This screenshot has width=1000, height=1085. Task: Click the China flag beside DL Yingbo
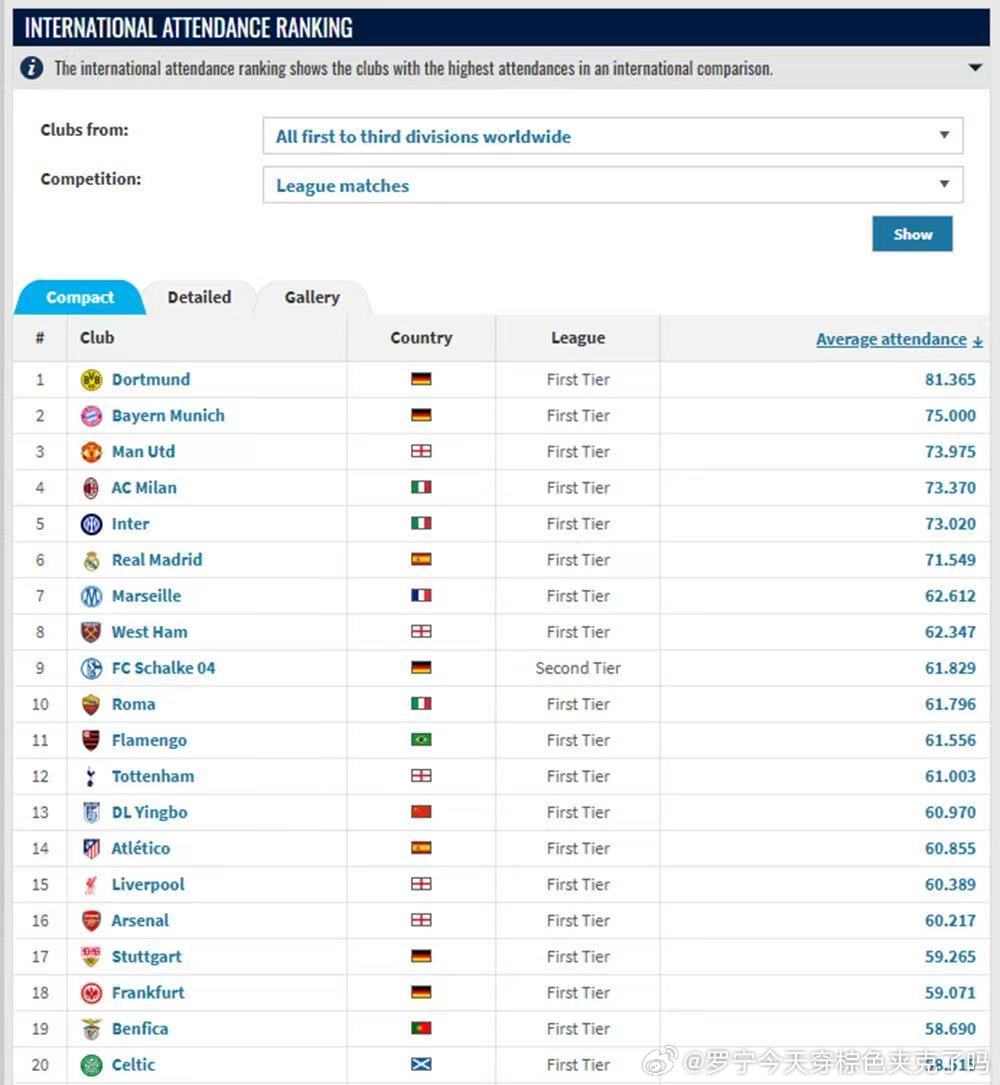pyautogui.click(x=421, y=812)
